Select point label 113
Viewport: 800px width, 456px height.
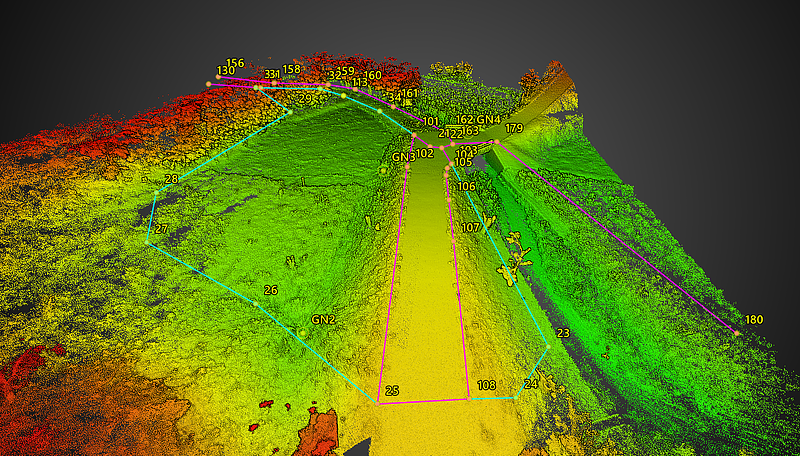[x=360, y=82]
